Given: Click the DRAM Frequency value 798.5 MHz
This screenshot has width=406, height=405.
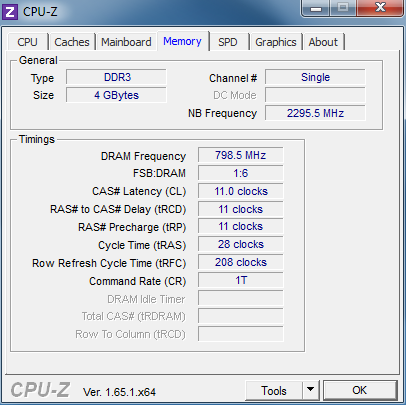Looking at the screenshot, I should pyautogui.click(x=240, y=155).
